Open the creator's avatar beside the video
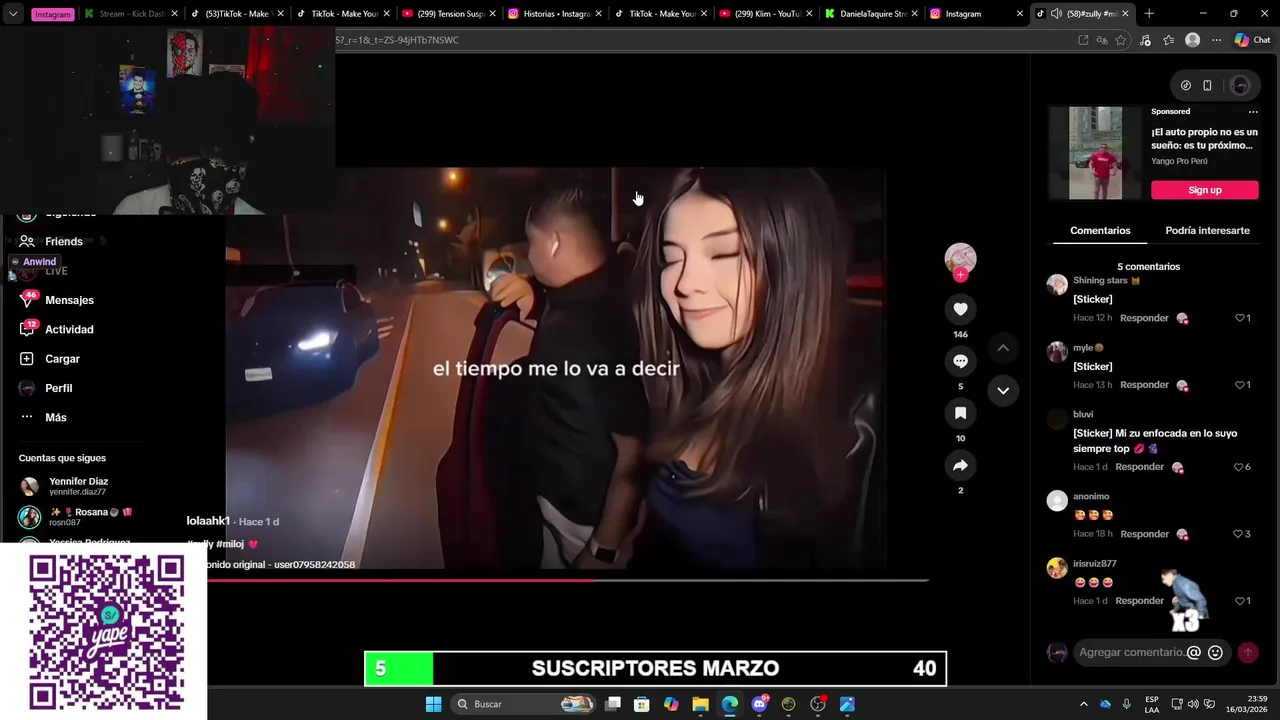Image resolution: width=1280 pixels, height=720 pixels. 960,258
